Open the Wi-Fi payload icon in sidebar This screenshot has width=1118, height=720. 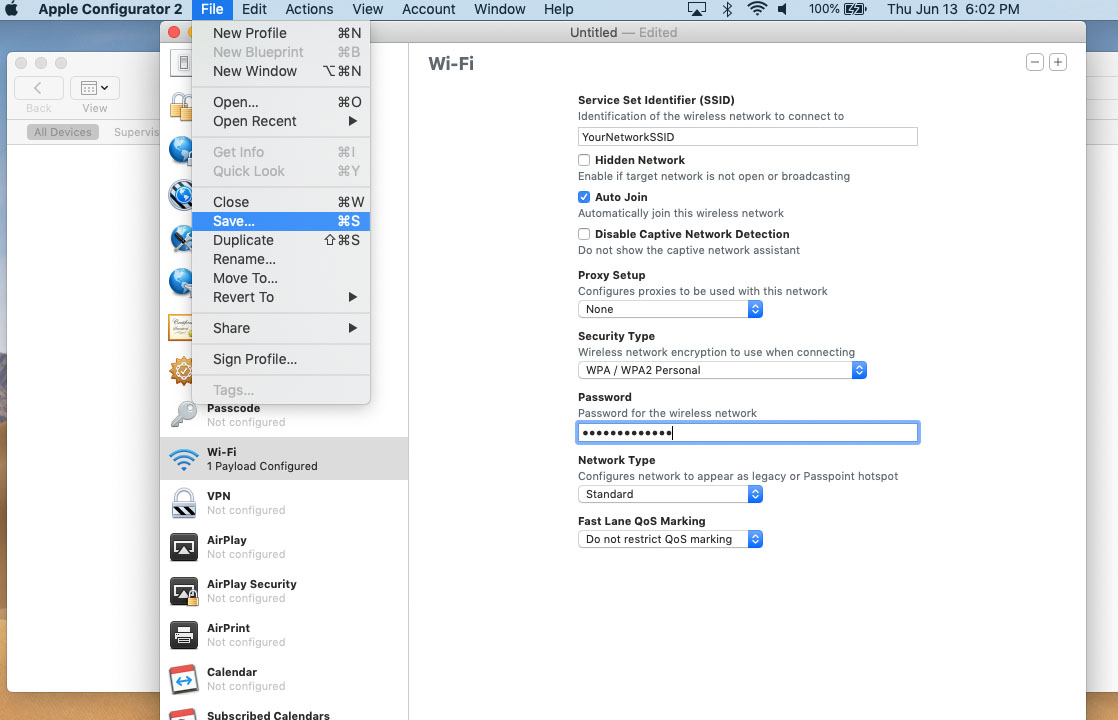(184, 459)
